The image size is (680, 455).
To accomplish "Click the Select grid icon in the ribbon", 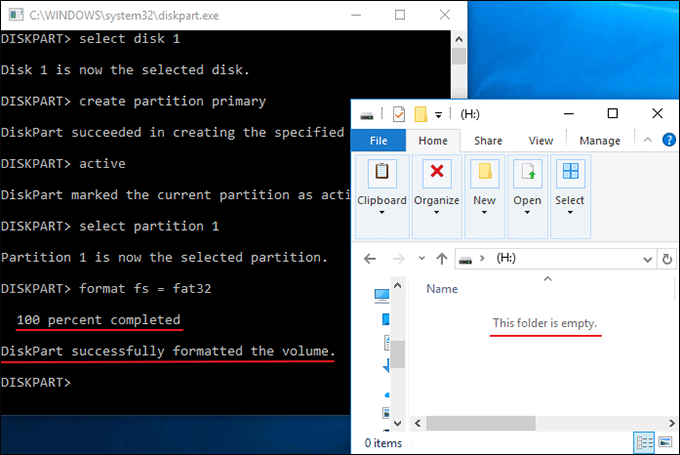I will point(570,173).
